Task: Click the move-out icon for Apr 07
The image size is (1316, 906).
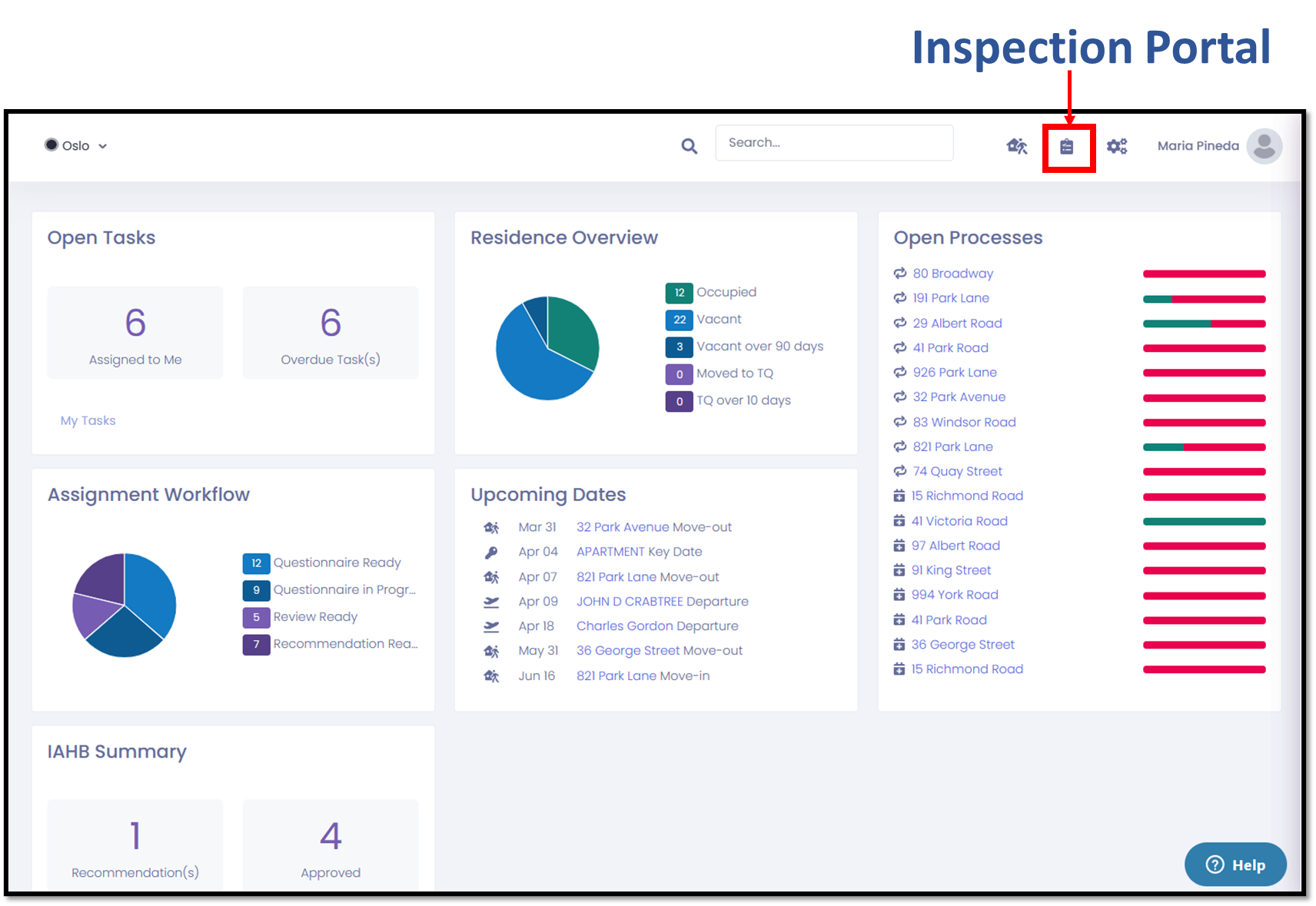Action: pos(491,576)
